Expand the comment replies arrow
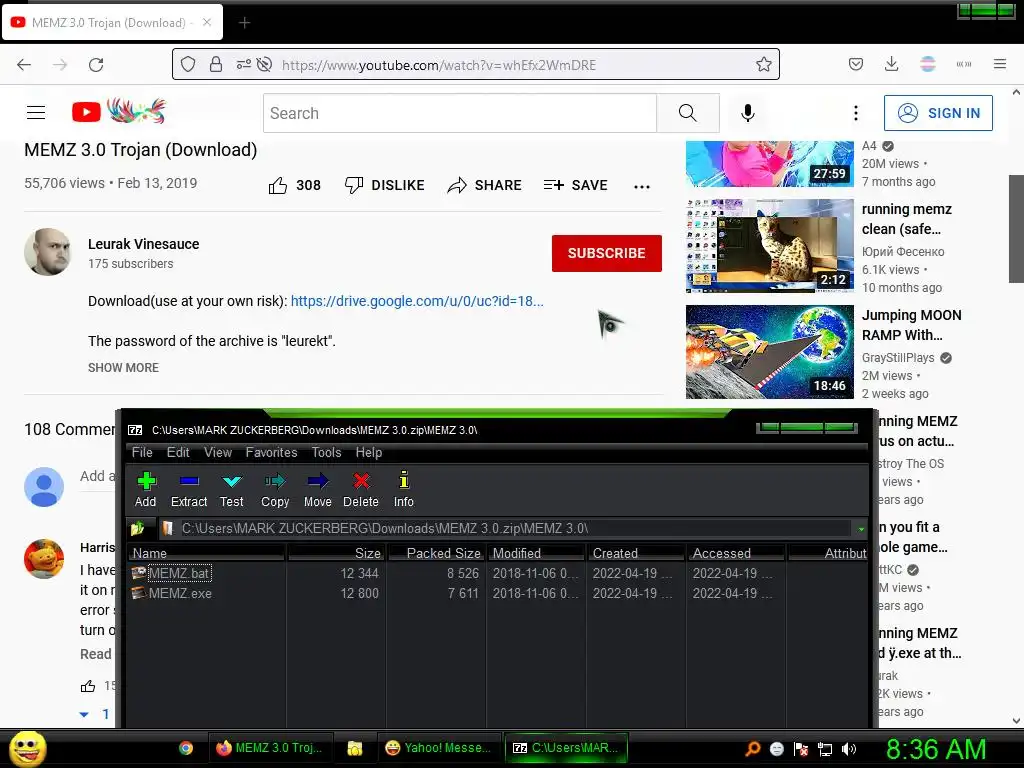This screenshot has height=768, width=1024. point(84,714)
